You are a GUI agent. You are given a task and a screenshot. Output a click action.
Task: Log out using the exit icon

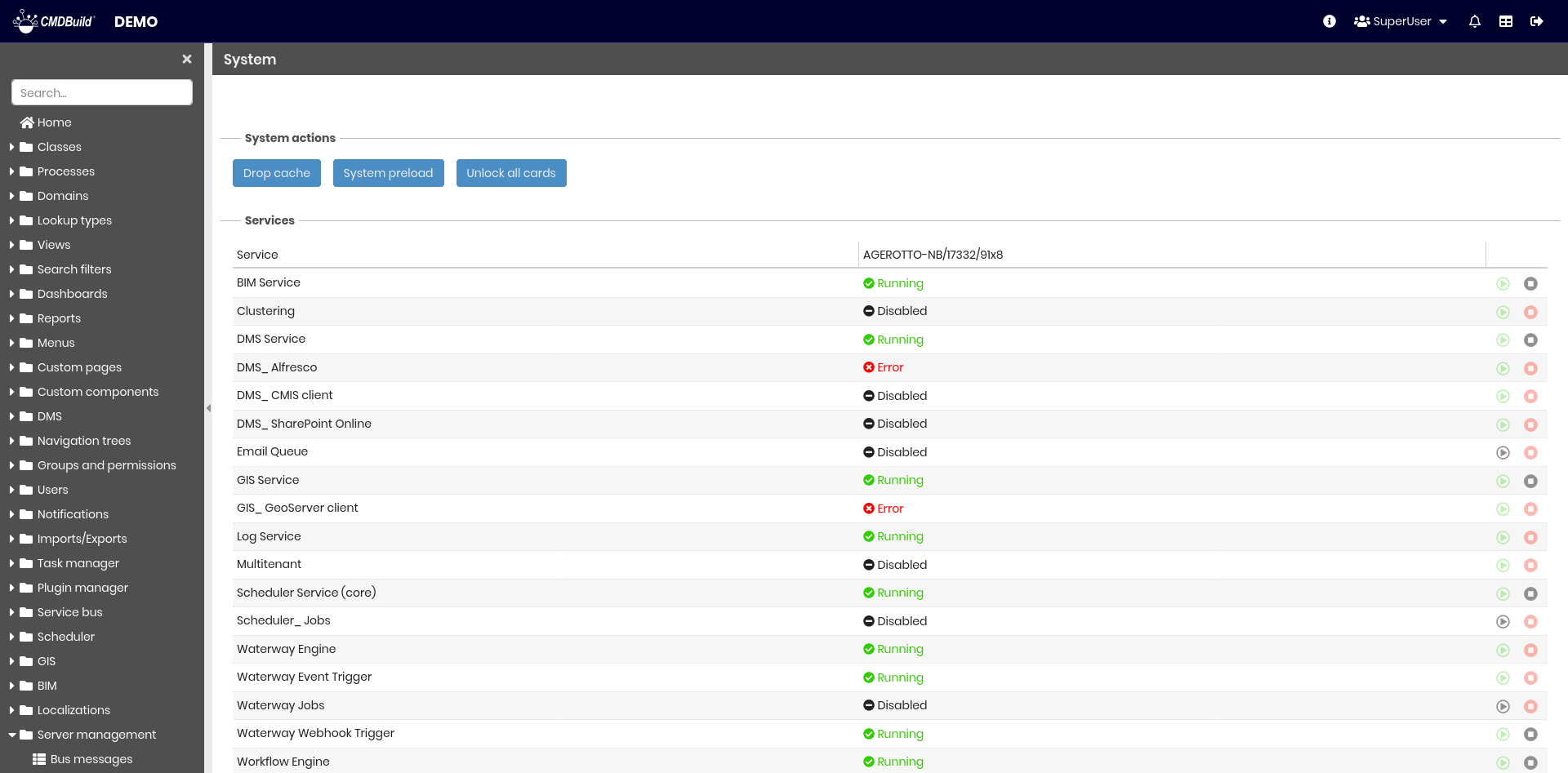pyautogui.click(x=1537, y=21)
